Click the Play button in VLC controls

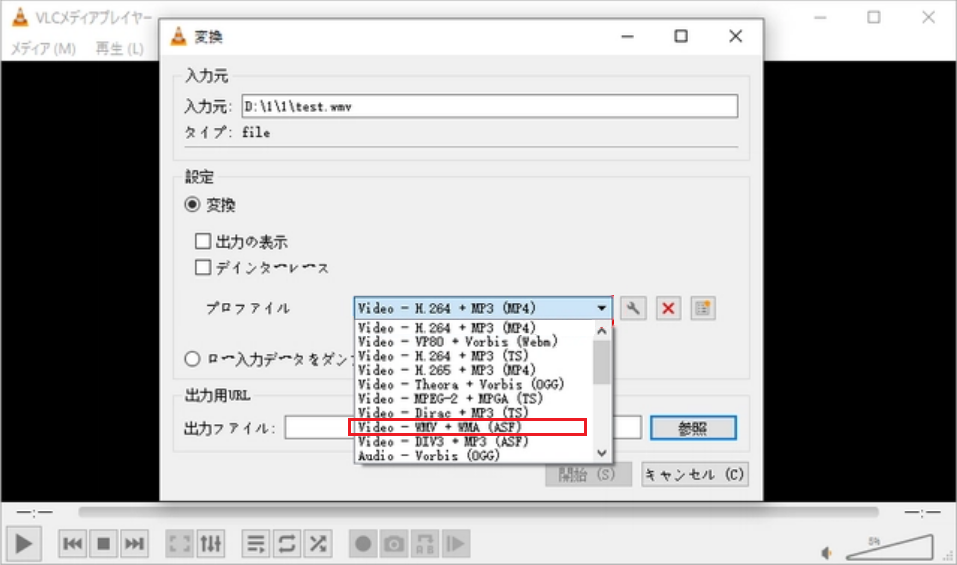click(x=24, y=544)
